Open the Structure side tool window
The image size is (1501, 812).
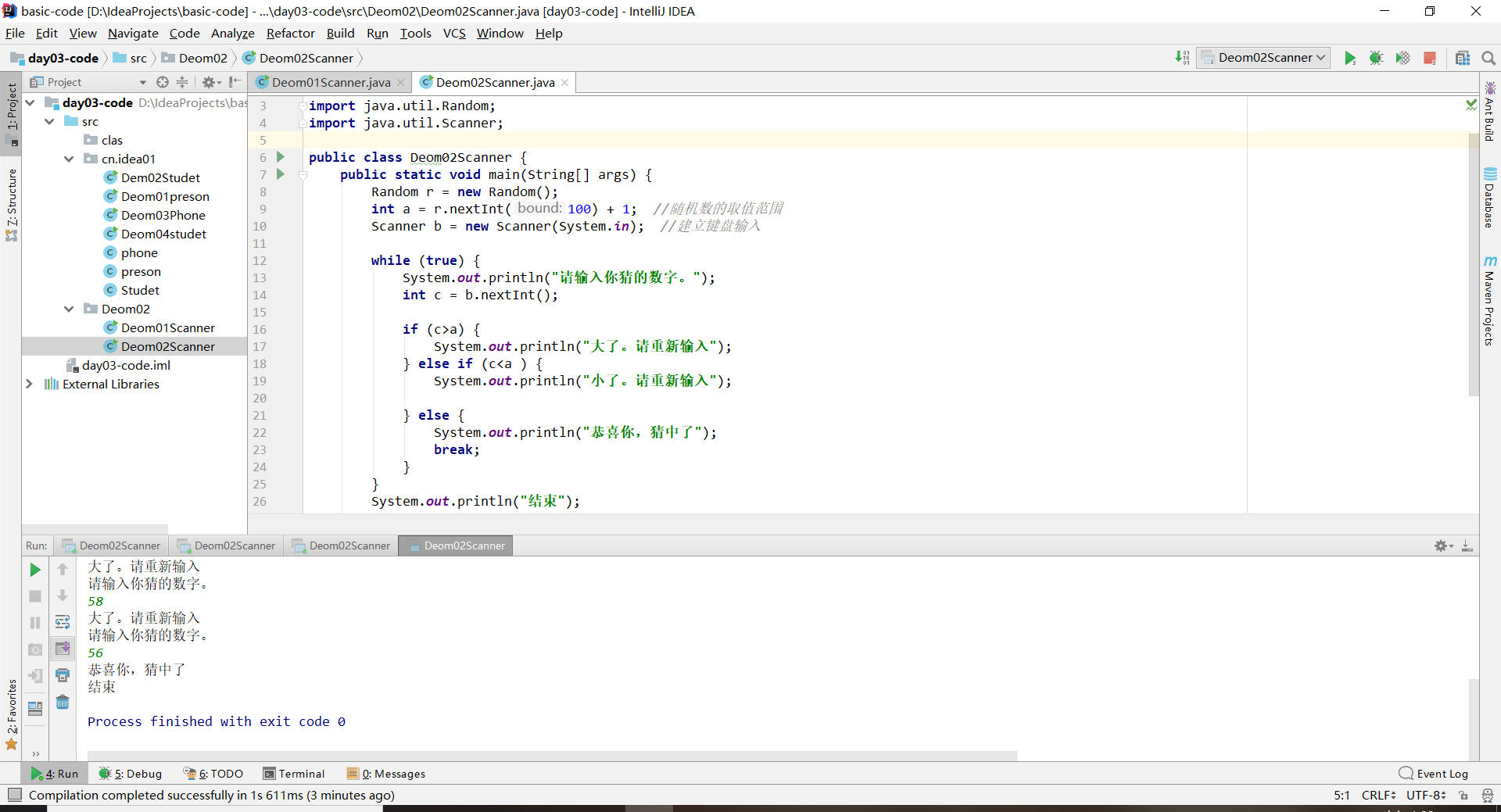click(12, 205)
